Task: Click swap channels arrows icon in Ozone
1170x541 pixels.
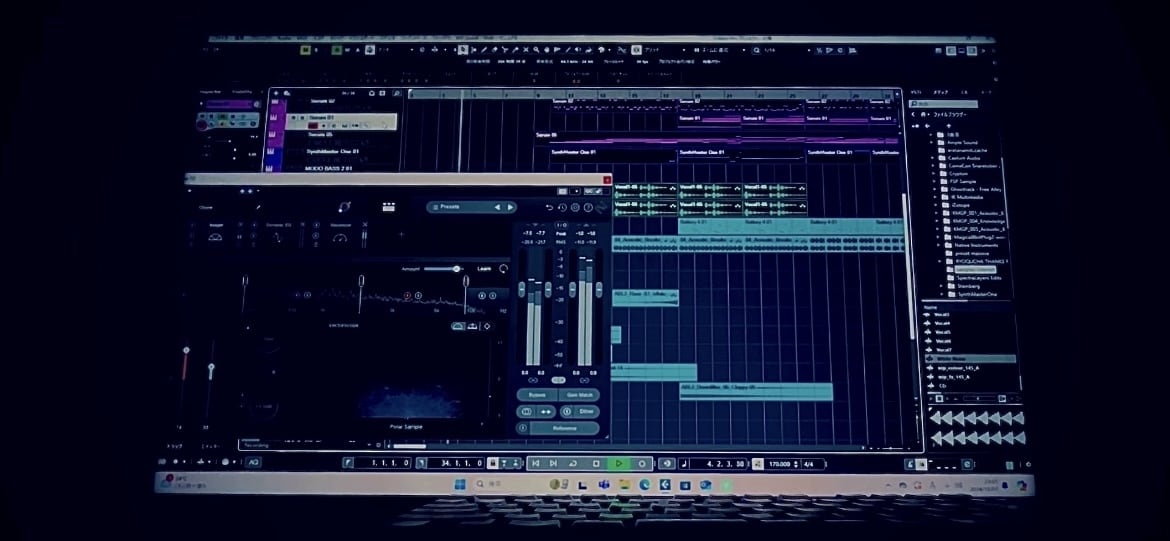Action: (545, 411)
